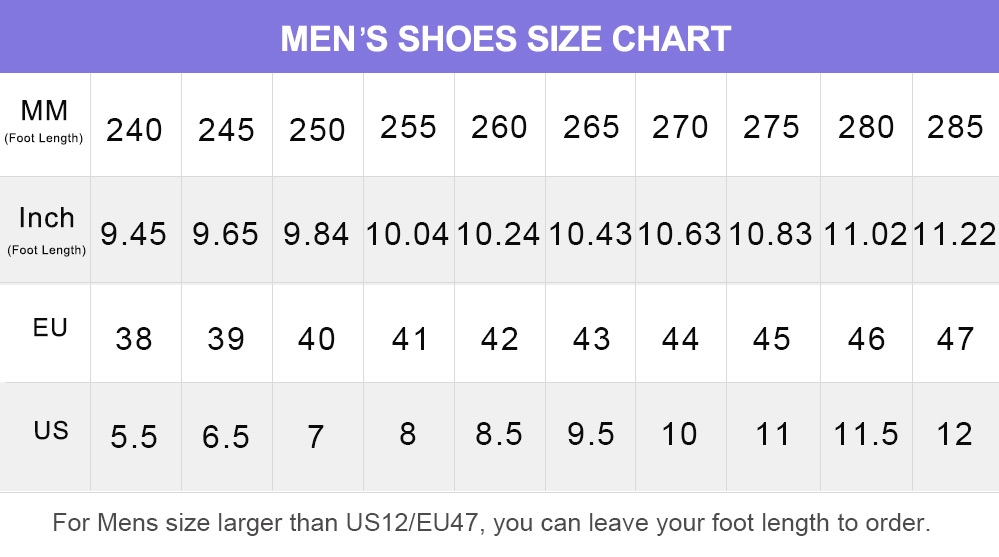Viewport: 999px width, 557px height.
Task: Click the US row label
Action: 51,431
